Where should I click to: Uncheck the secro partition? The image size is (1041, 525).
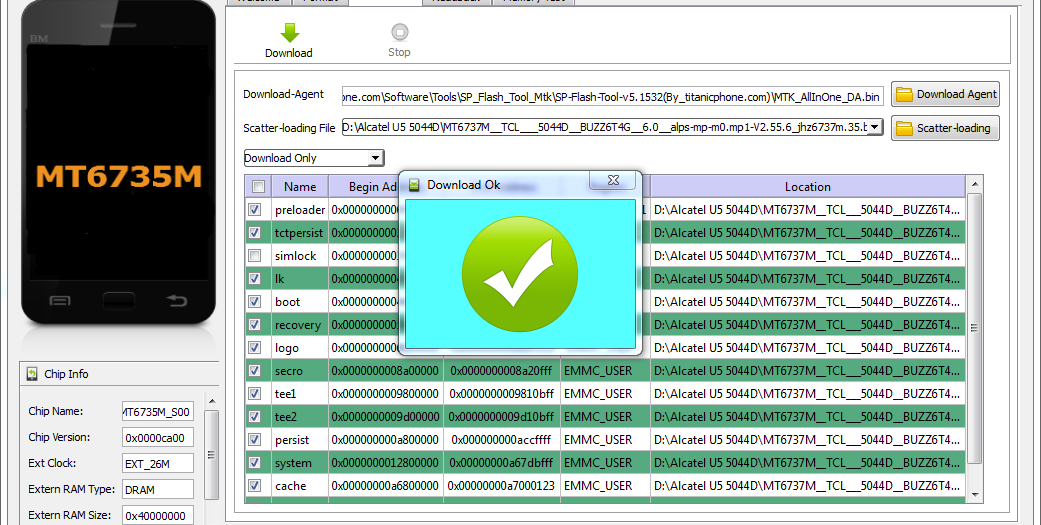coord(254,370)
